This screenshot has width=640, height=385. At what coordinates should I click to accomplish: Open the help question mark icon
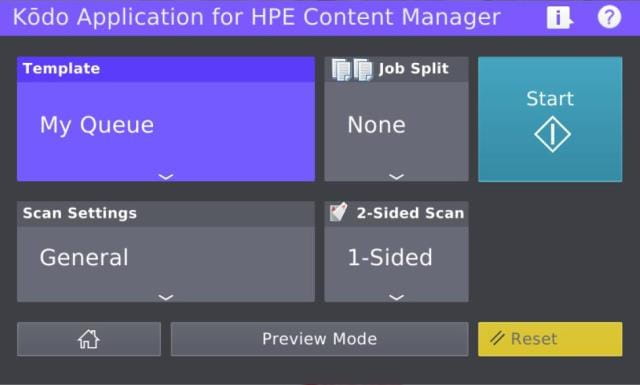click(x=609, y=17)
